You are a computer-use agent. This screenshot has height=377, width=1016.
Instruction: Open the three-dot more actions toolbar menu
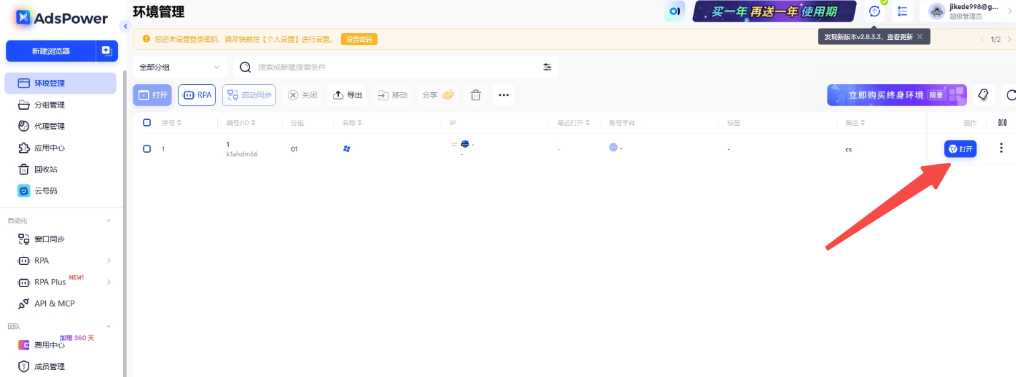[x=503, y=95]
